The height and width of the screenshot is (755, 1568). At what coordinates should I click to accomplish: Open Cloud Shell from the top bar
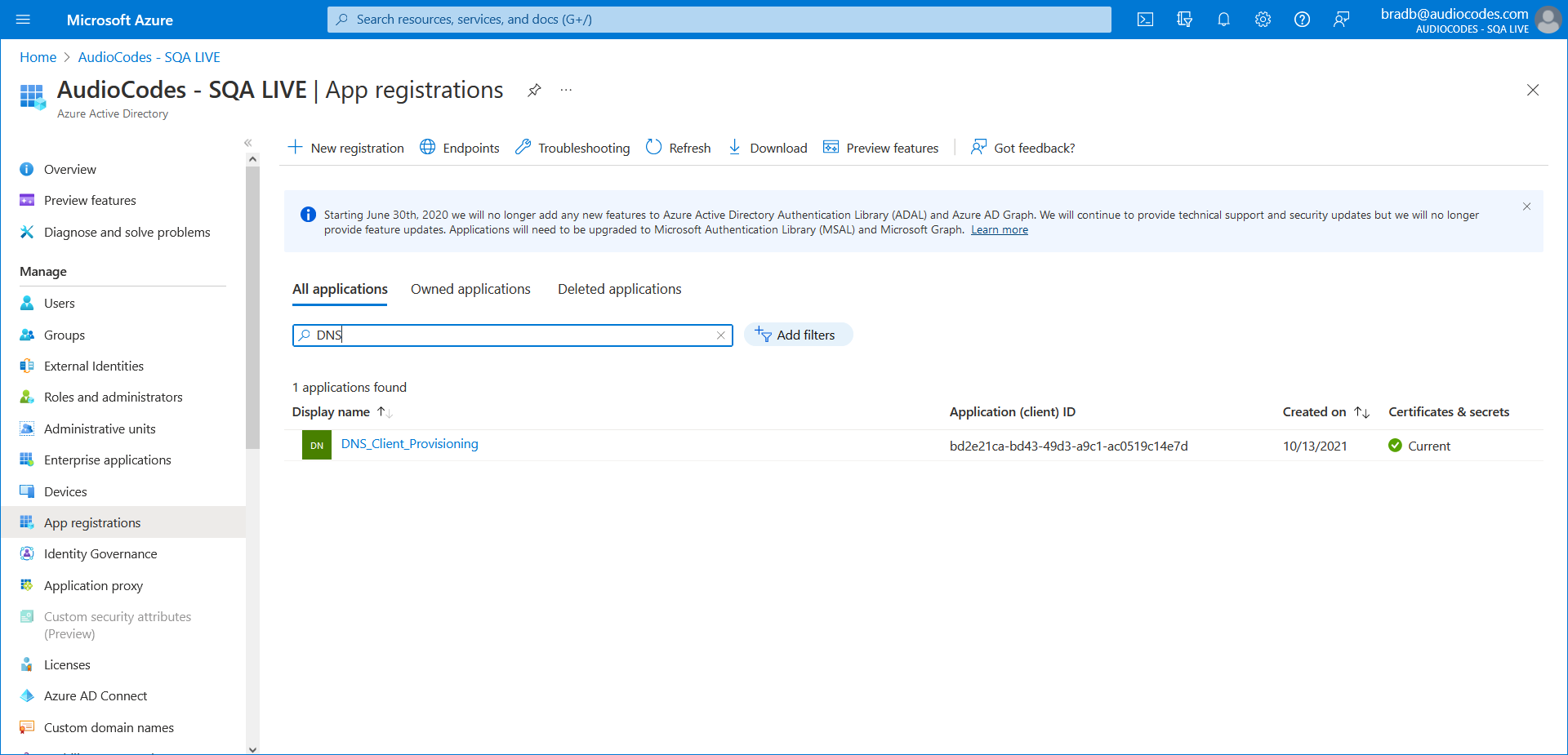1145,20
